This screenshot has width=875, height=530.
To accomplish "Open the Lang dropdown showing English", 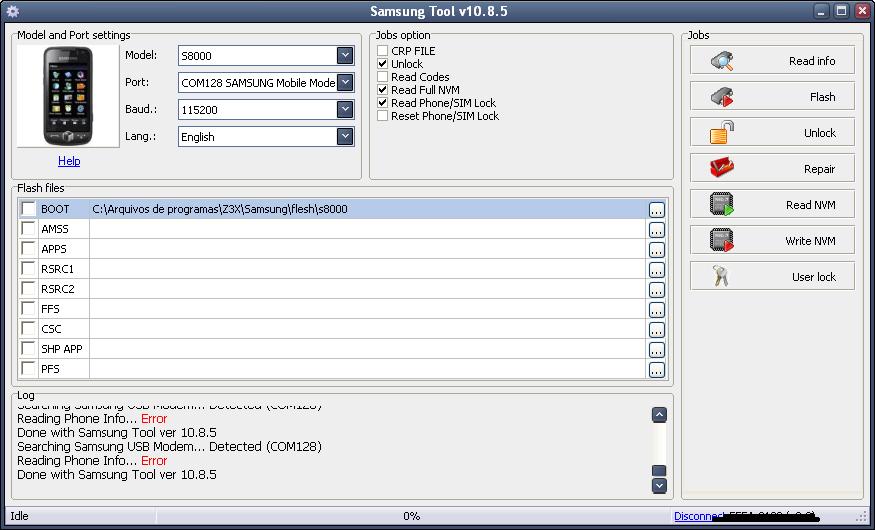I will click(x=345, y=136).
